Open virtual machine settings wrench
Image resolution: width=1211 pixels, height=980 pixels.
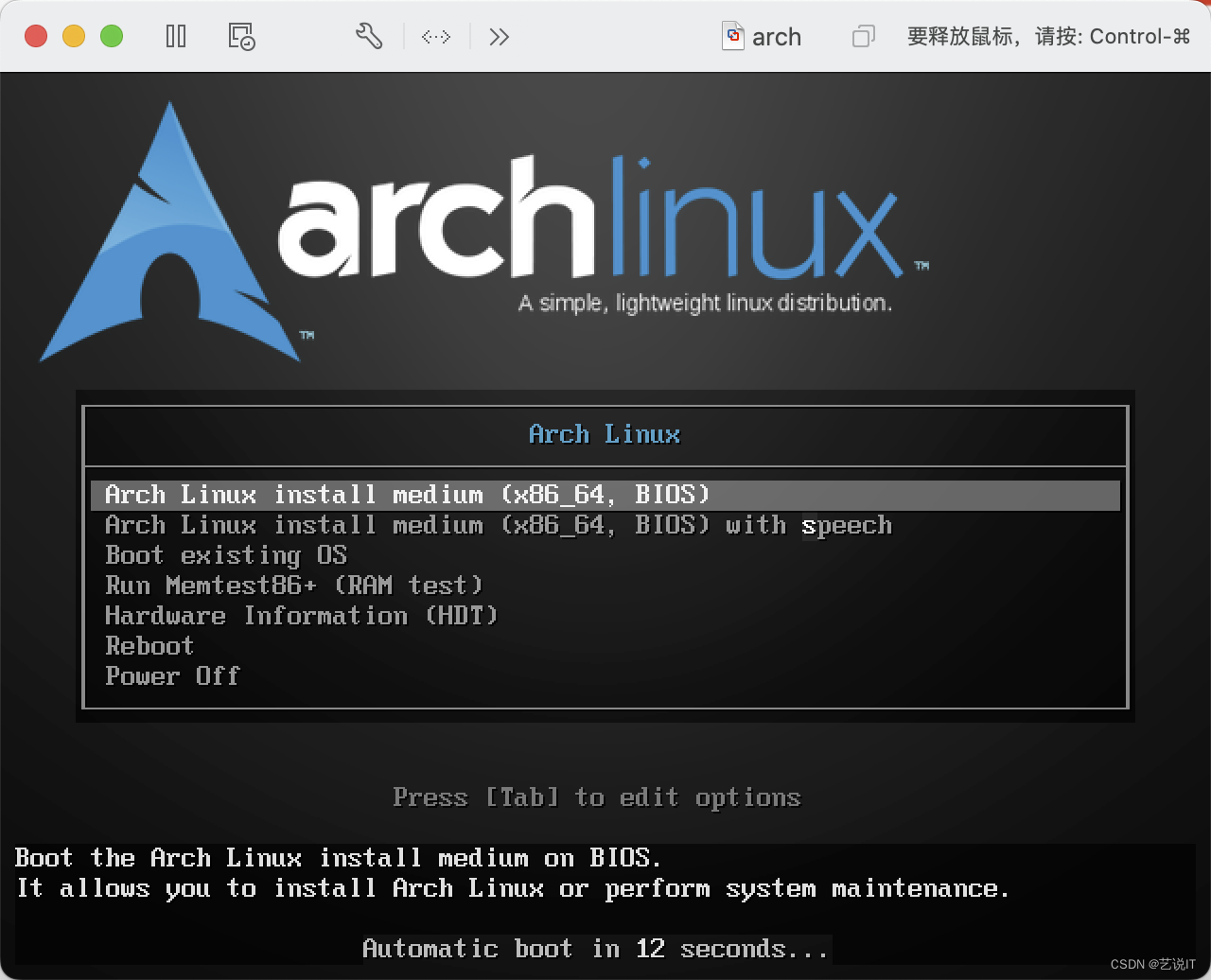click(369, 37)
